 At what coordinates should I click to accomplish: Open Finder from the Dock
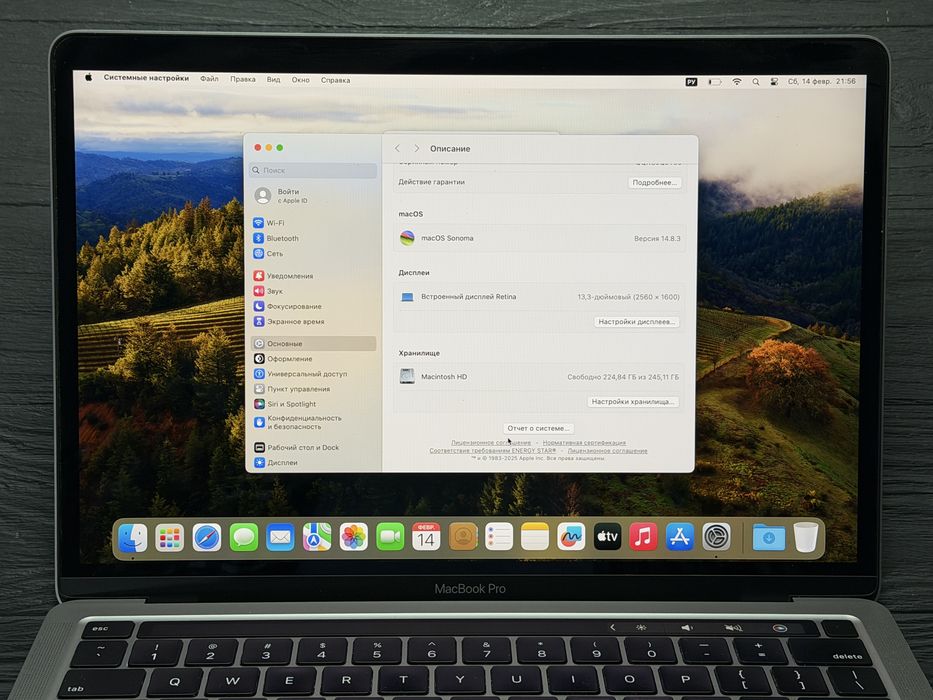(133, 538)
